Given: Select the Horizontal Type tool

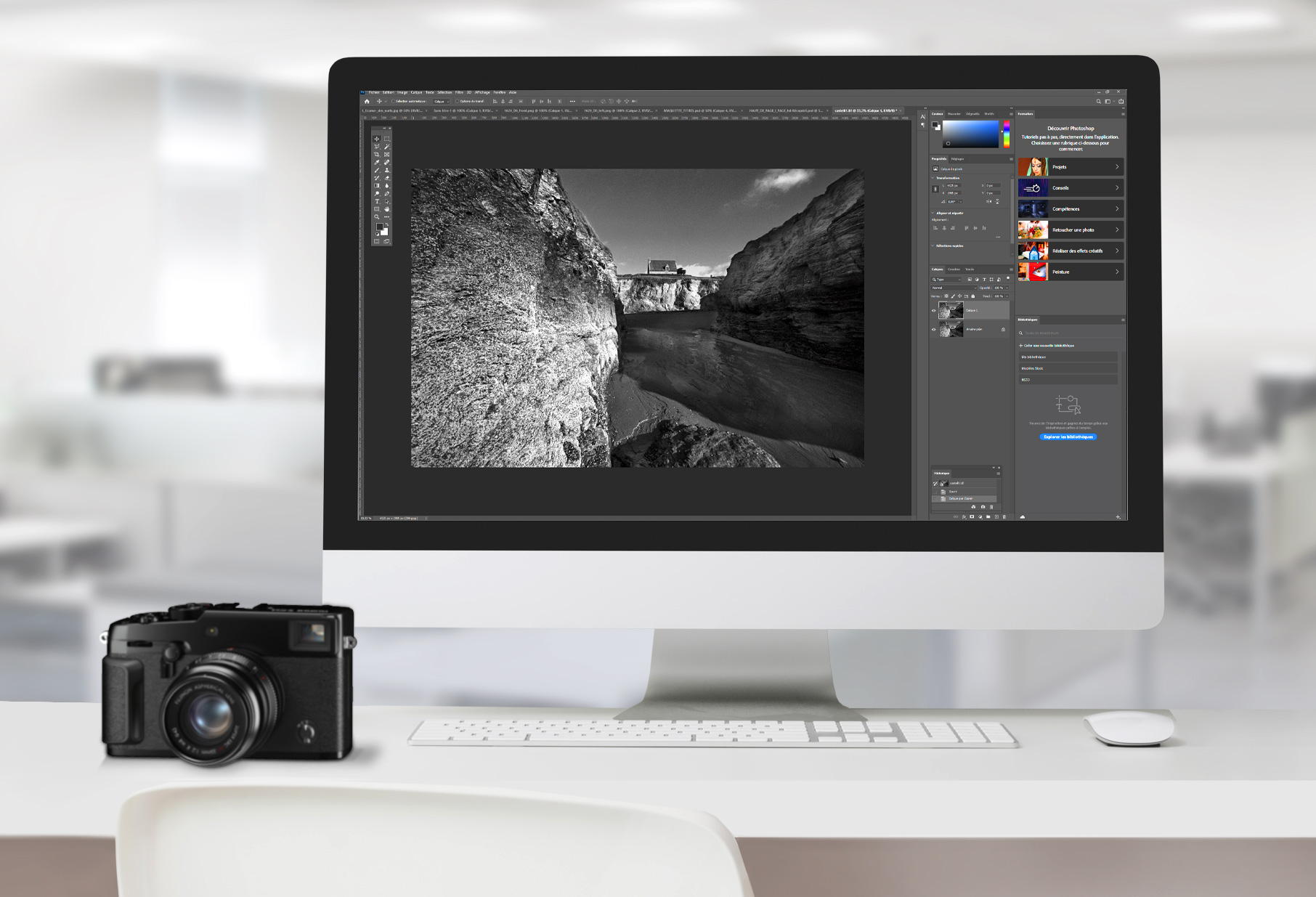Looking at the screenshot, I should coord(377,201).
